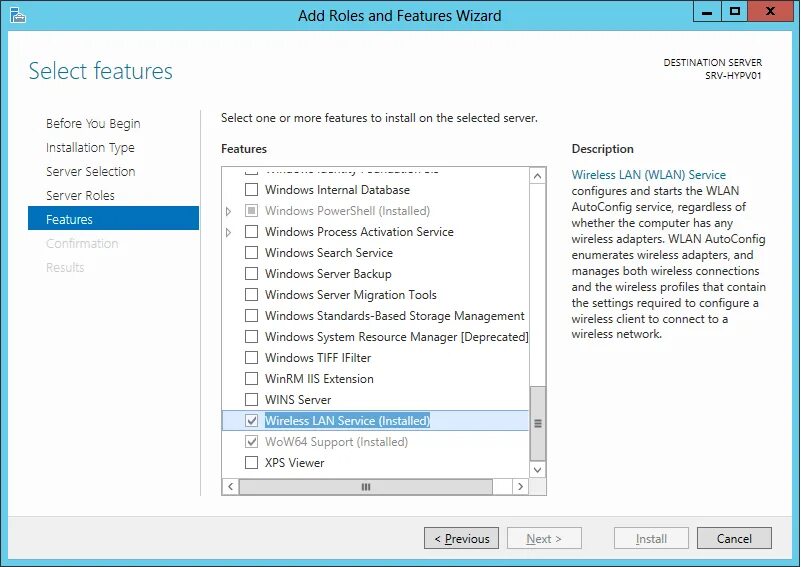Click the vertical scrollbar thumb

538,423
